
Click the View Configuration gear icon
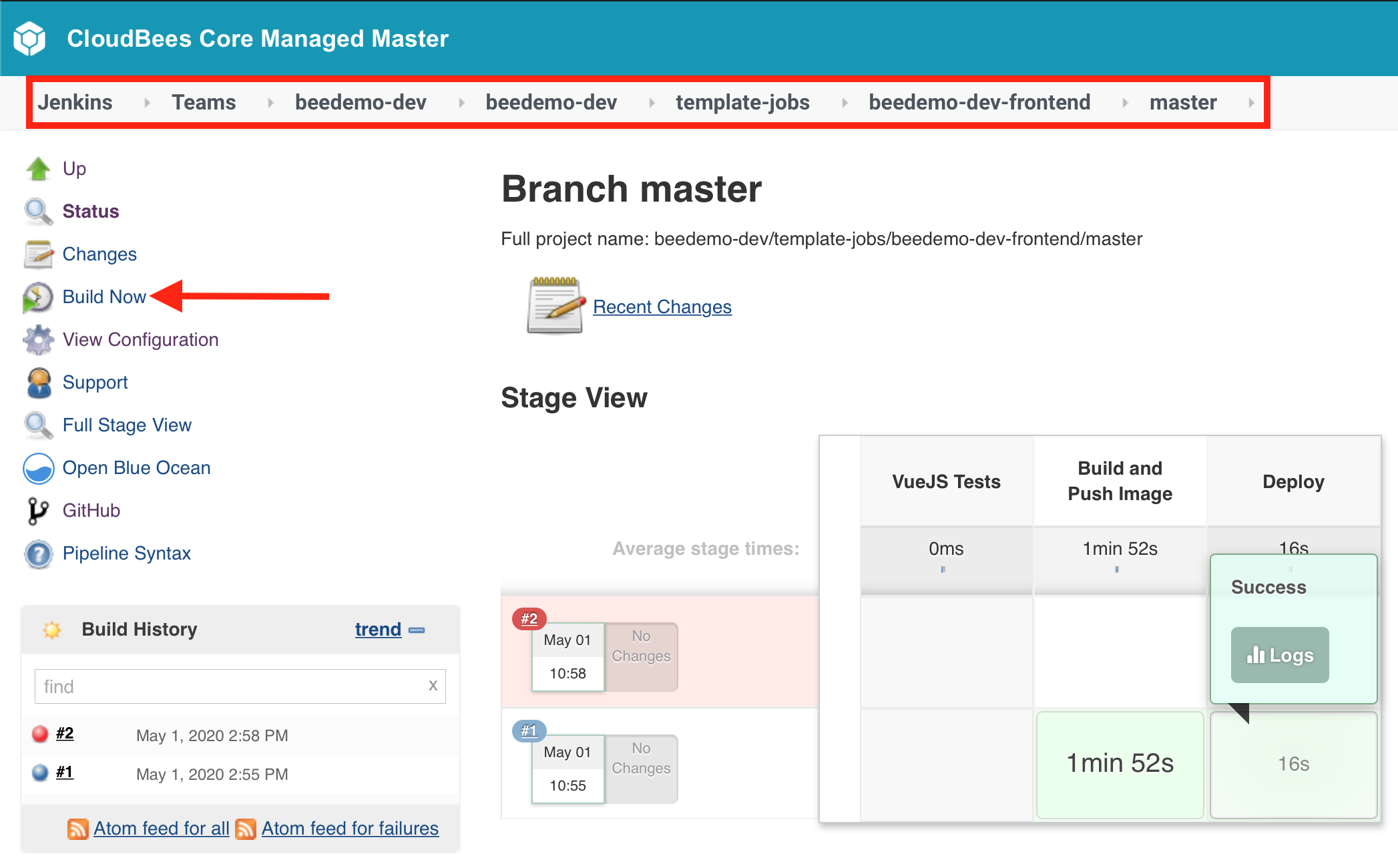coord(38,340)
